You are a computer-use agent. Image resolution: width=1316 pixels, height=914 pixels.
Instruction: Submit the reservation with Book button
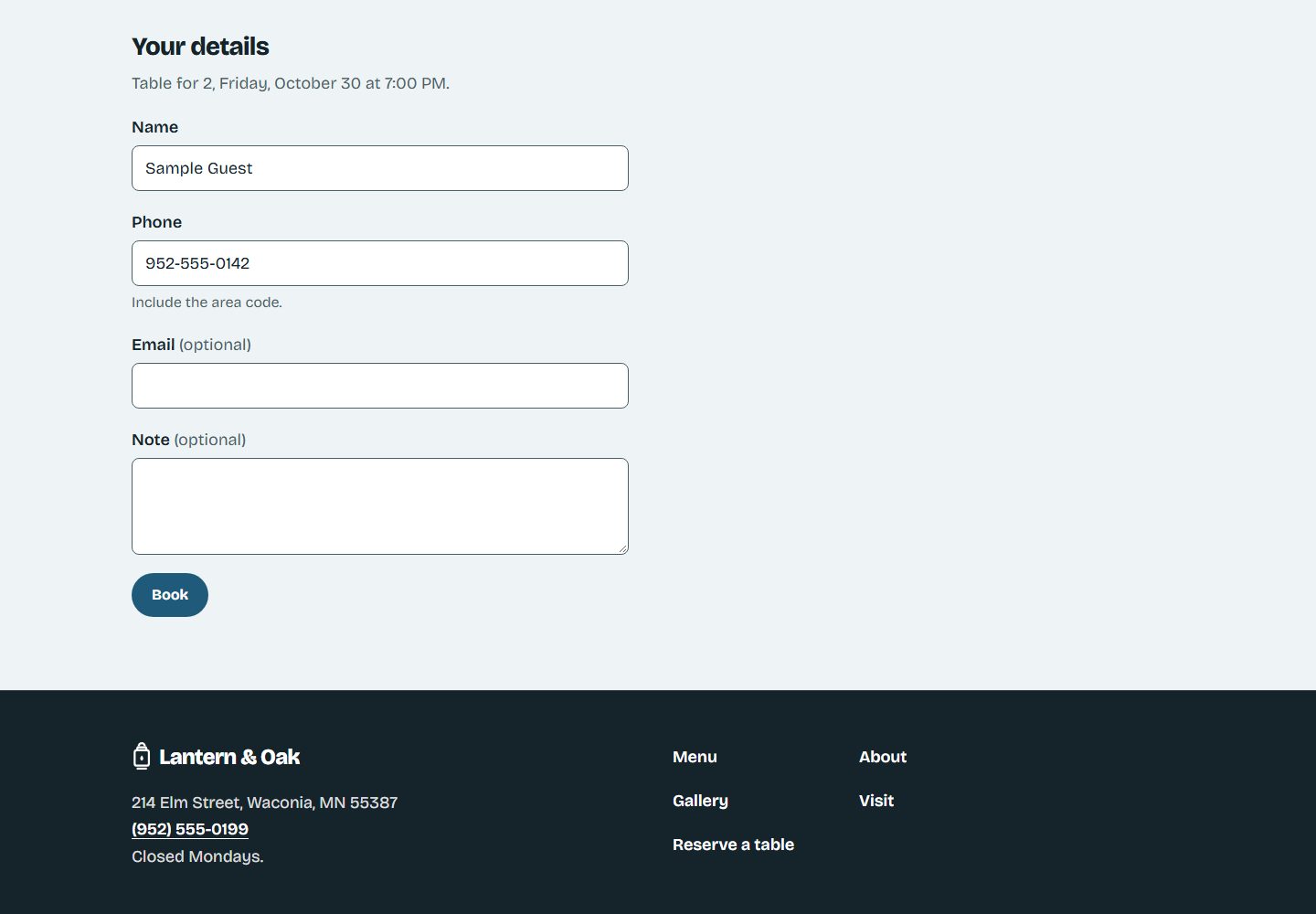(170, 595)
